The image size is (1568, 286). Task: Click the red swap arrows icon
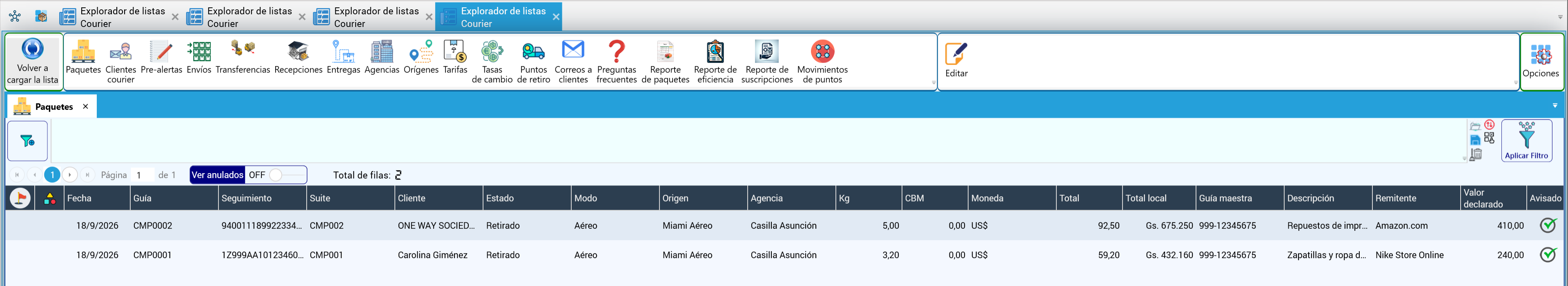[1490, 125]
